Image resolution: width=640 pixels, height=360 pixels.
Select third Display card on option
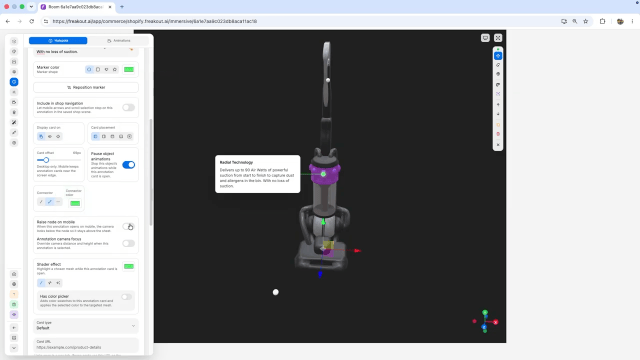tap(58, 136)
